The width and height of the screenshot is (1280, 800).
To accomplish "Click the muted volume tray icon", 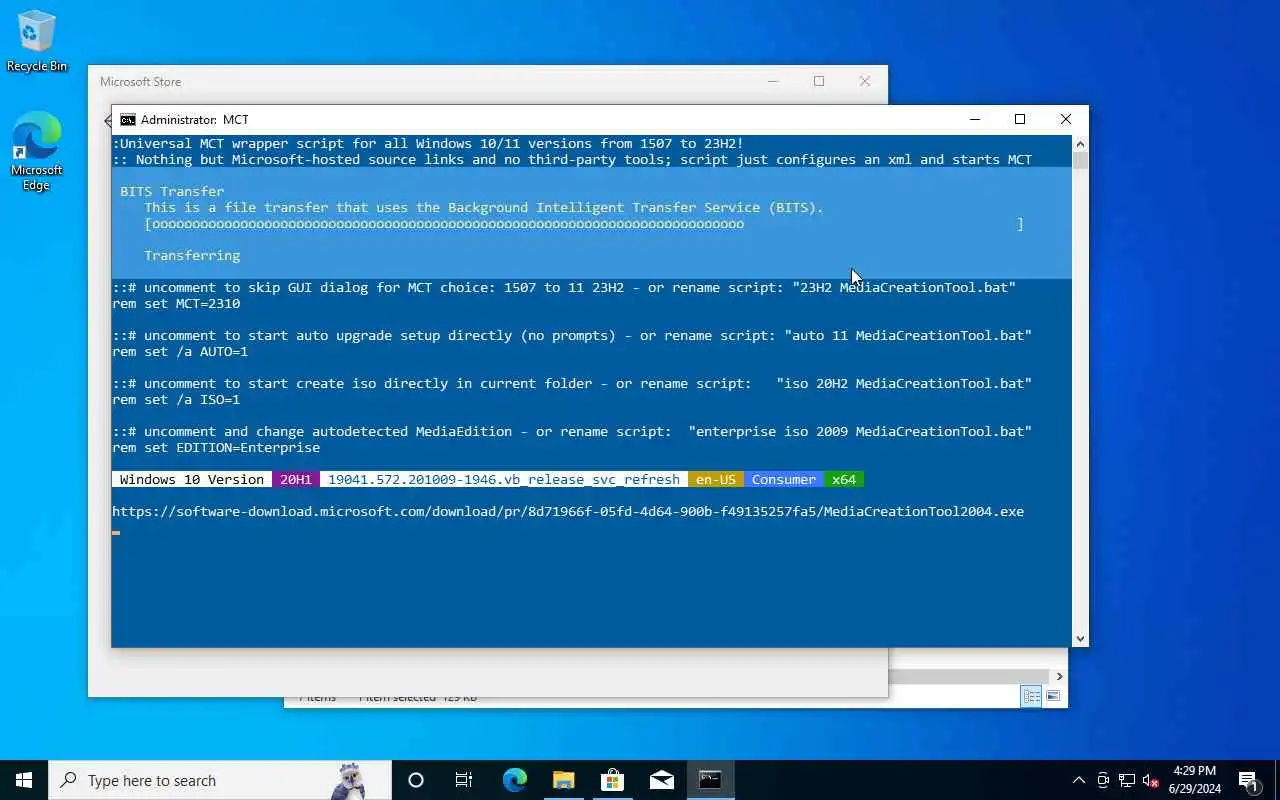I will click(x=1151, y=780).
